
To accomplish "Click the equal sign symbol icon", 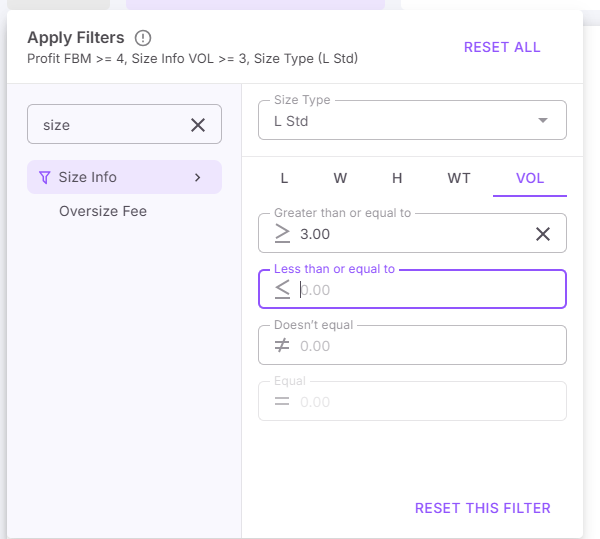I will tap(282, 401).
